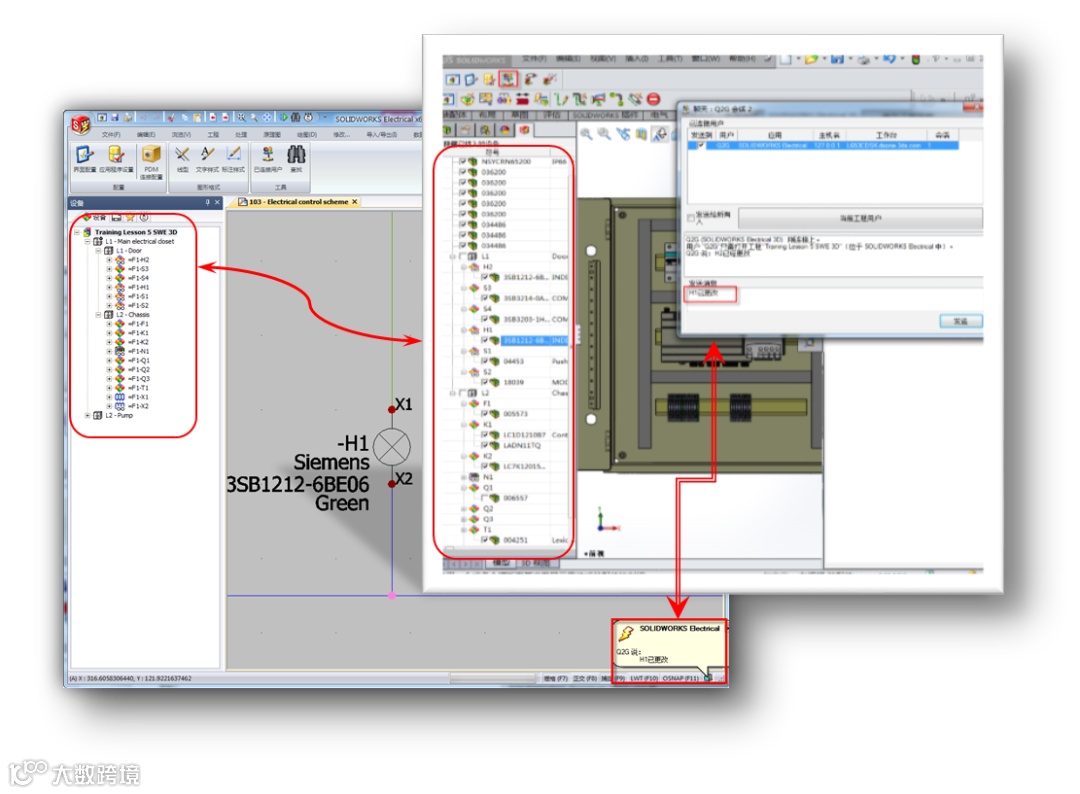Screen dimensions: 1080x794
Task: Click the traffic light rebuild icon in the SOLIDWORKS title toolbar
Action: point(915,59)
